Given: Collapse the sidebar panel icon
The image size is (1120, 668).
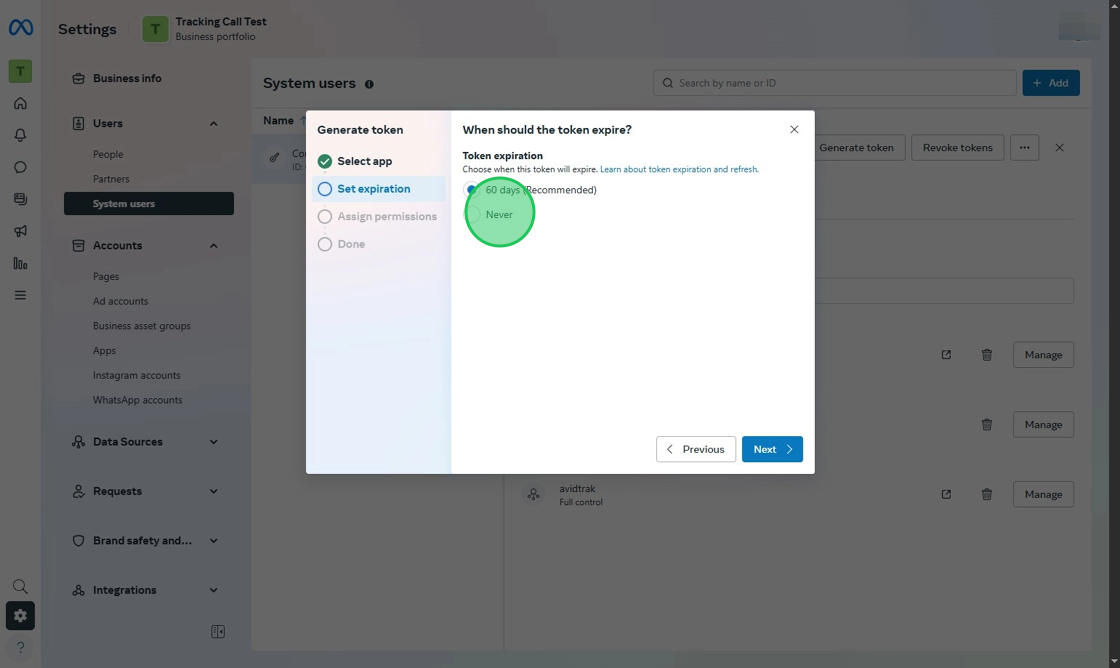Looking at the screenshot, I should (x=218, y=632).
